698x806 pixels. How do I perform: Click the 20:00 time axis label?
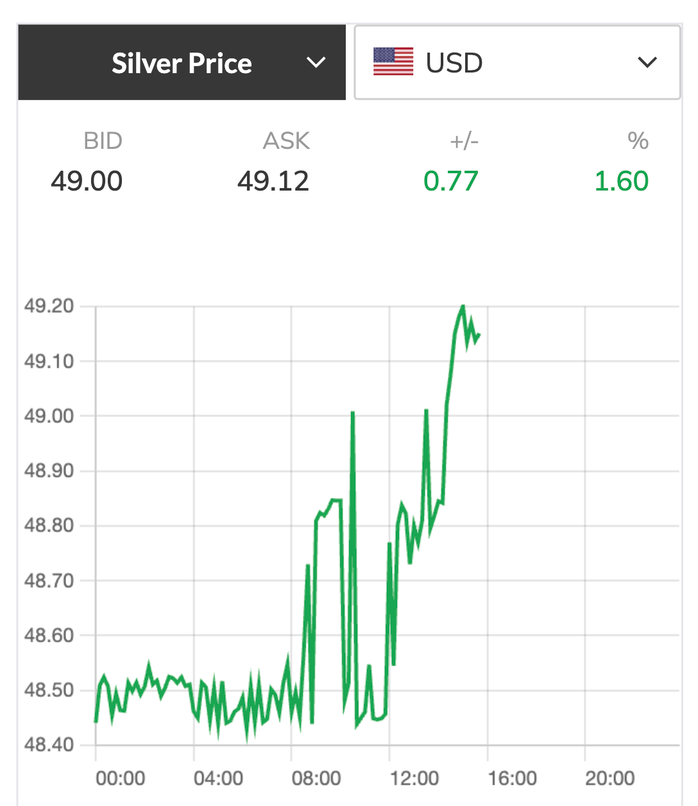[609, 778]
